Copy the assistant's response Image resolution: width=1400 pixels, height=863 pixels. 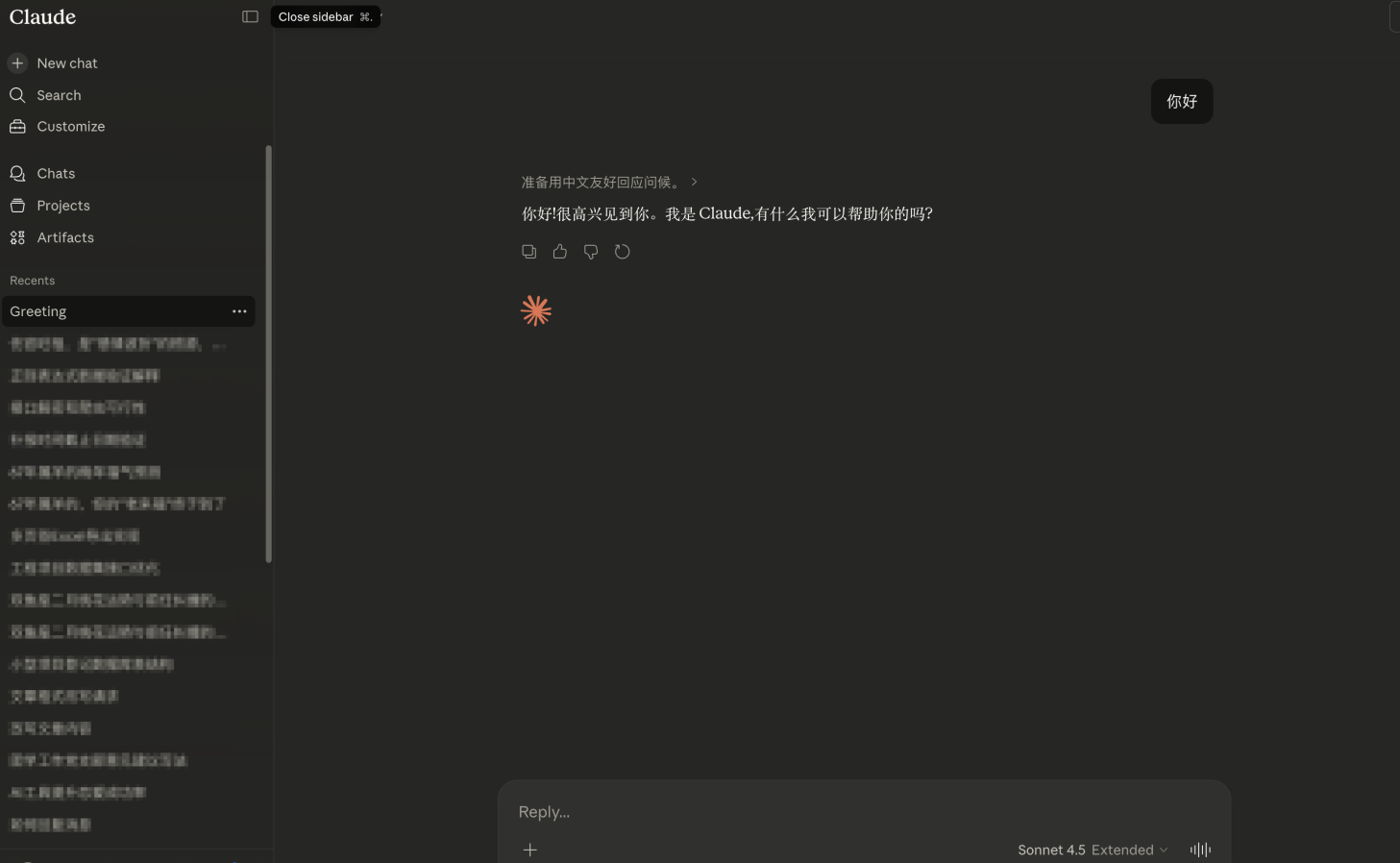coord(528,252)
